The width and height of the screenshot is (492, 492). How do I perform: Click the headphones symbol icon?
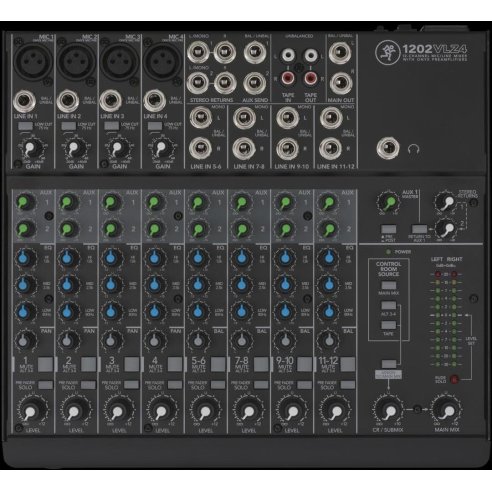tap(413, 149)
